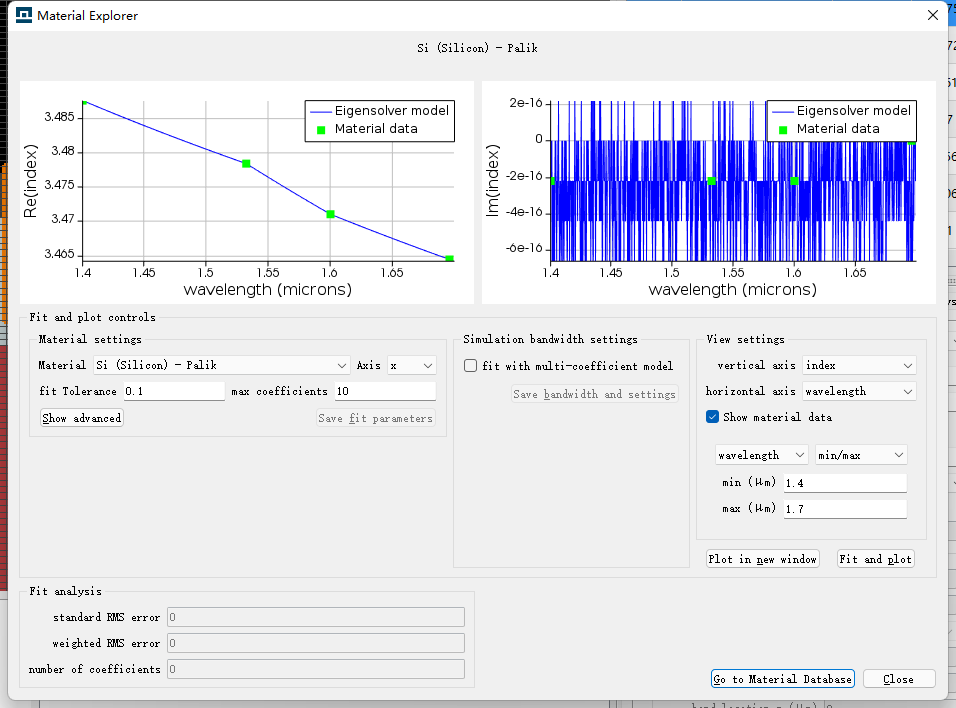Click the Material Explorer app icon

point(24,15)
